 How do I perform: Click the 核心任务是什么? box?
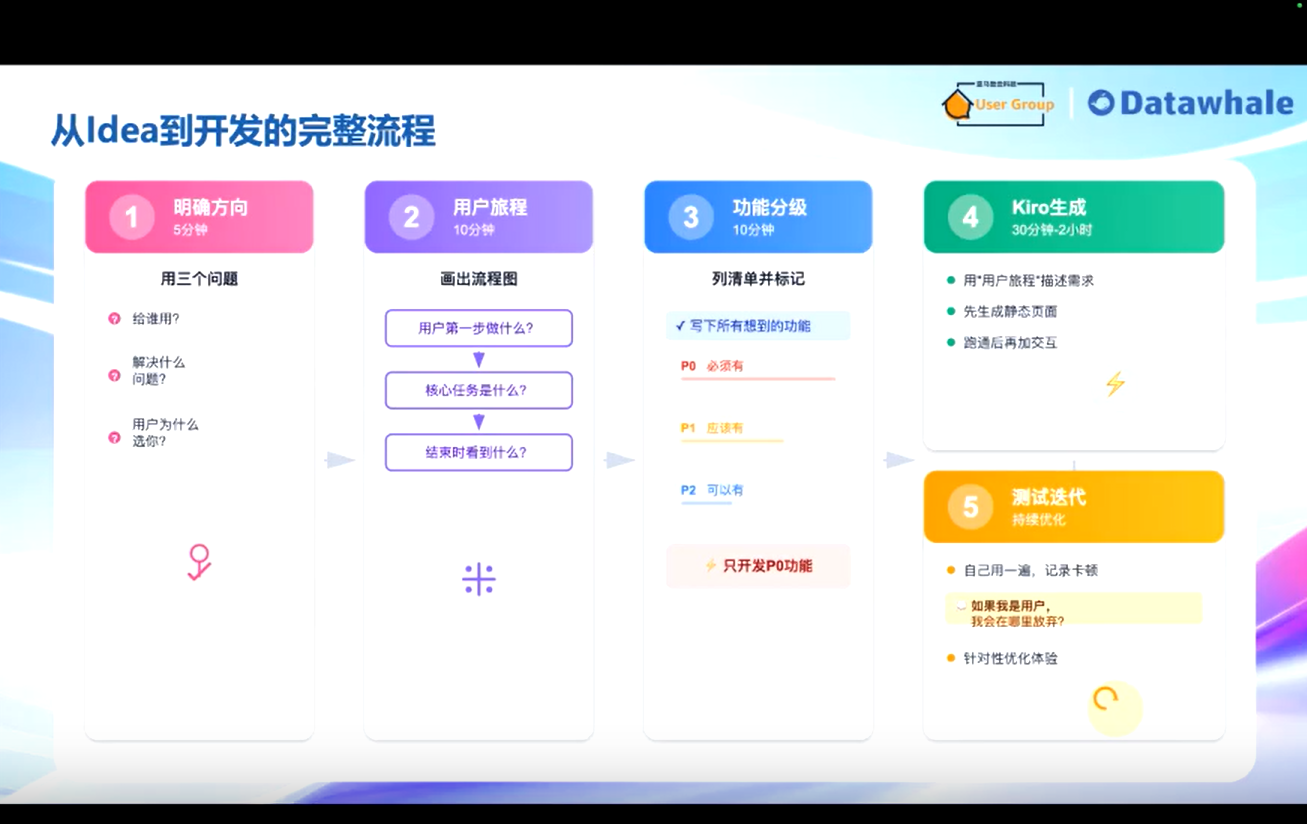479,390
